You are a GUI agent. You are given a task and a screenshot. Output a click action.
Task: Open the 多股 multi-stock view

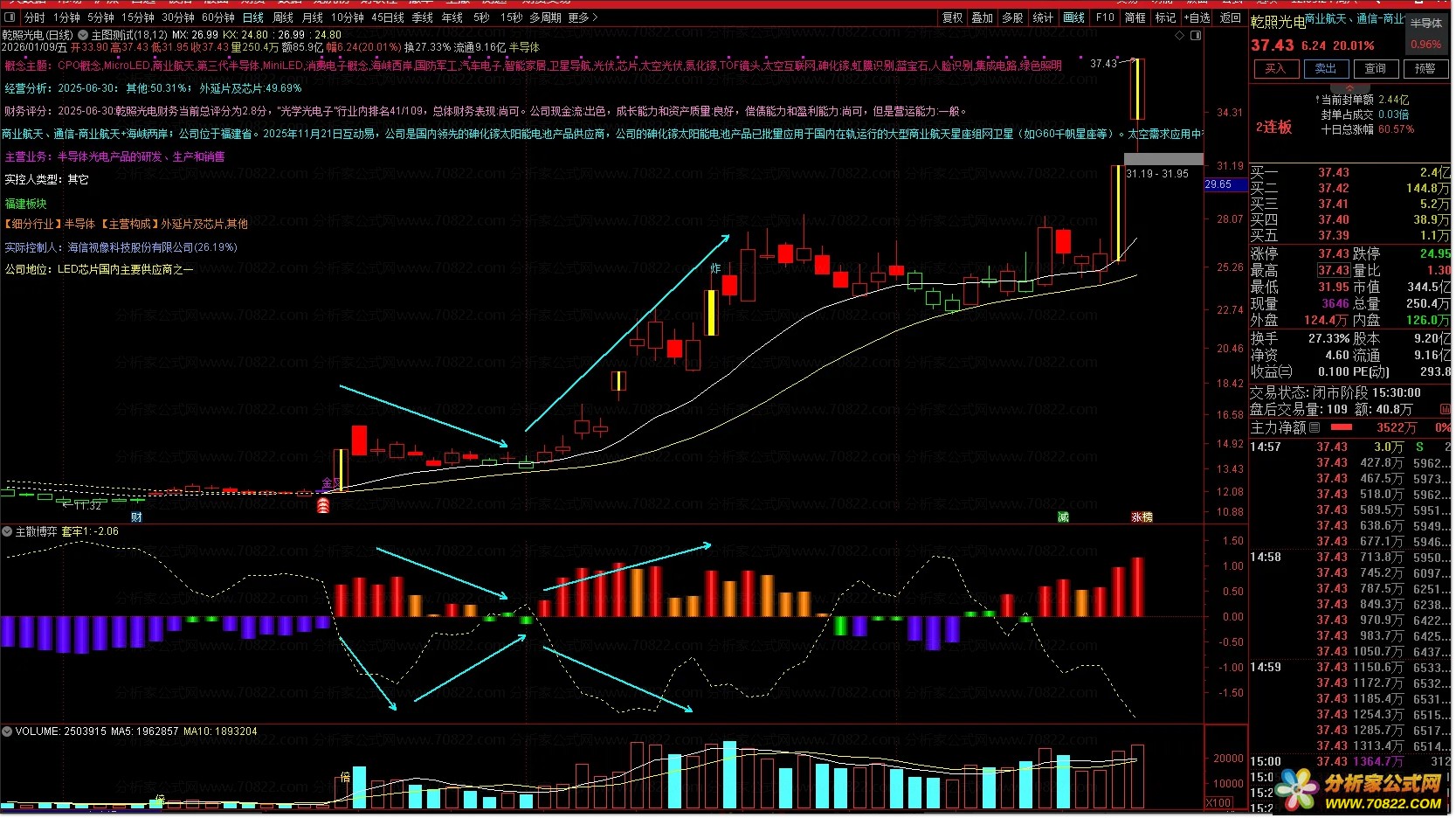(1012, 17)
